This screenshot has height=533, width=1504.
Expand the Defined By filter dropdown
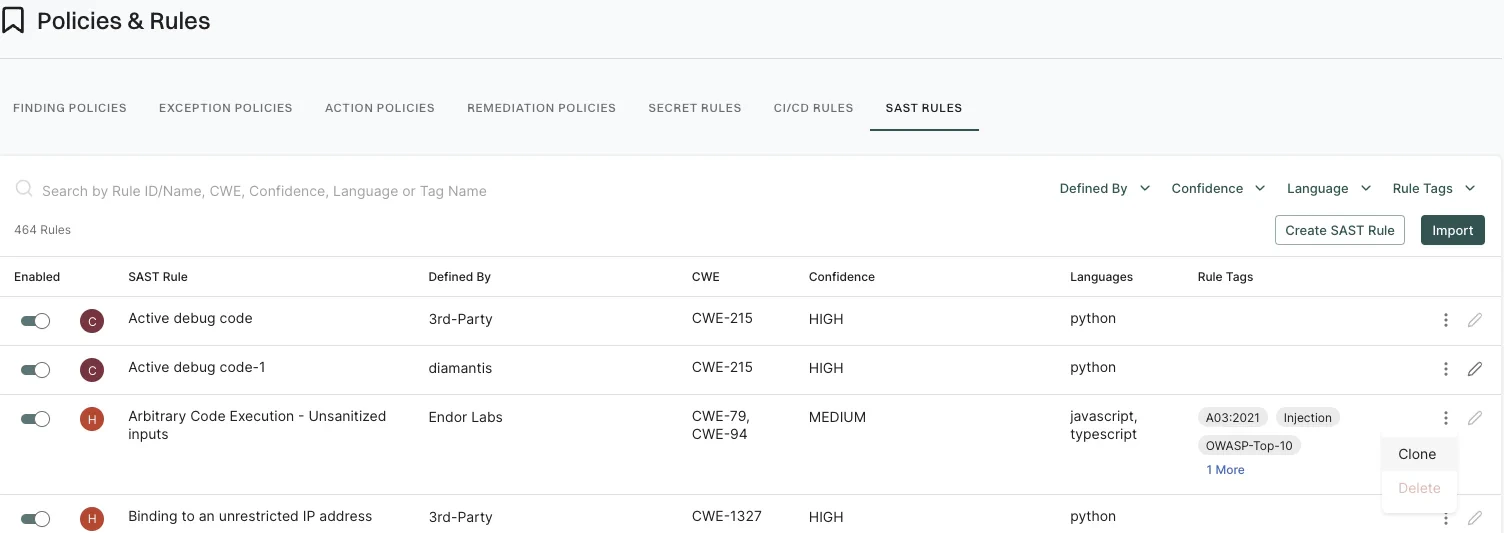point(1105,189)
